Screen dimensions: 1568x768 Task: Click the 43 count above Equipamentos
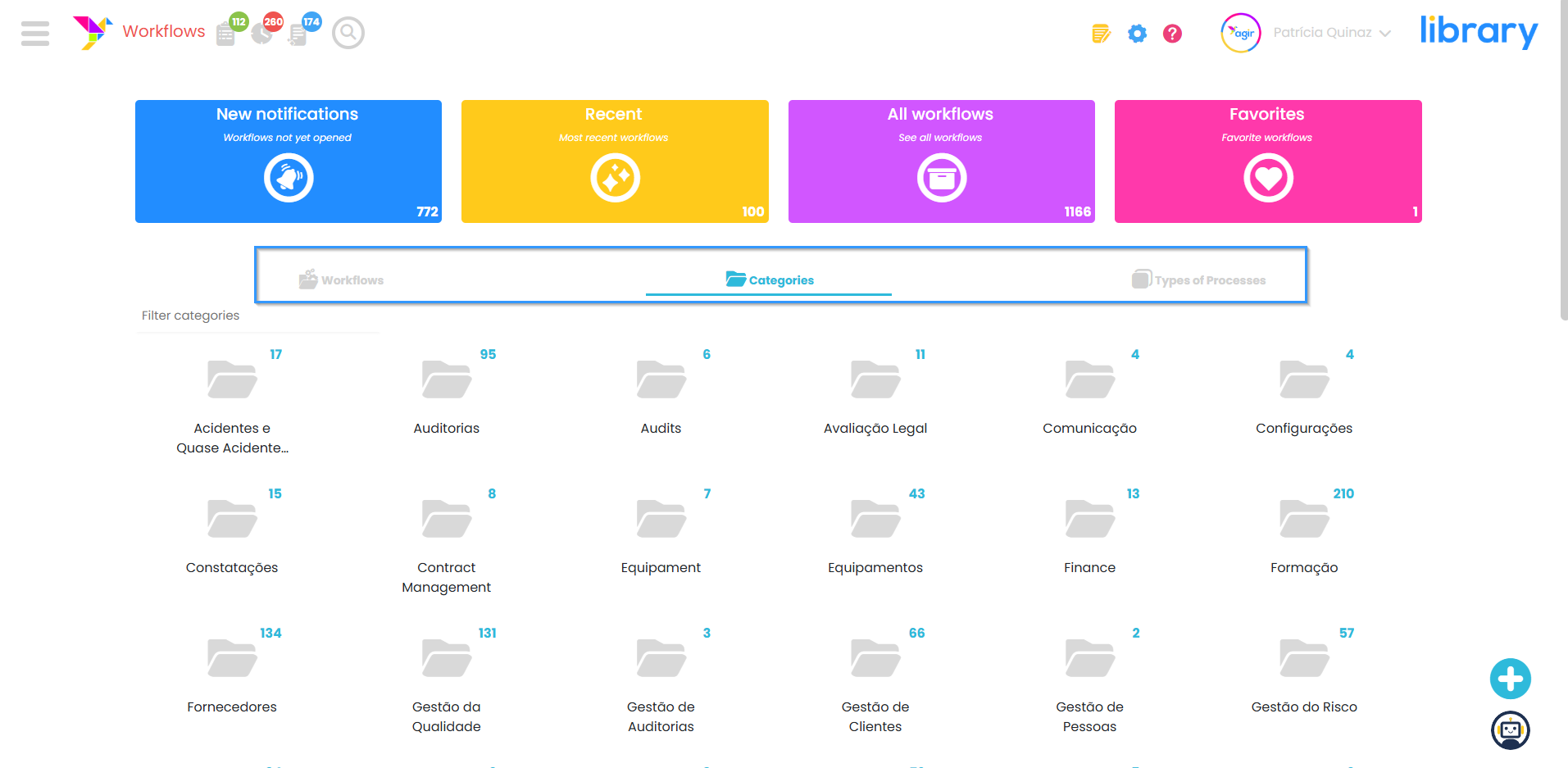[917, 493]
